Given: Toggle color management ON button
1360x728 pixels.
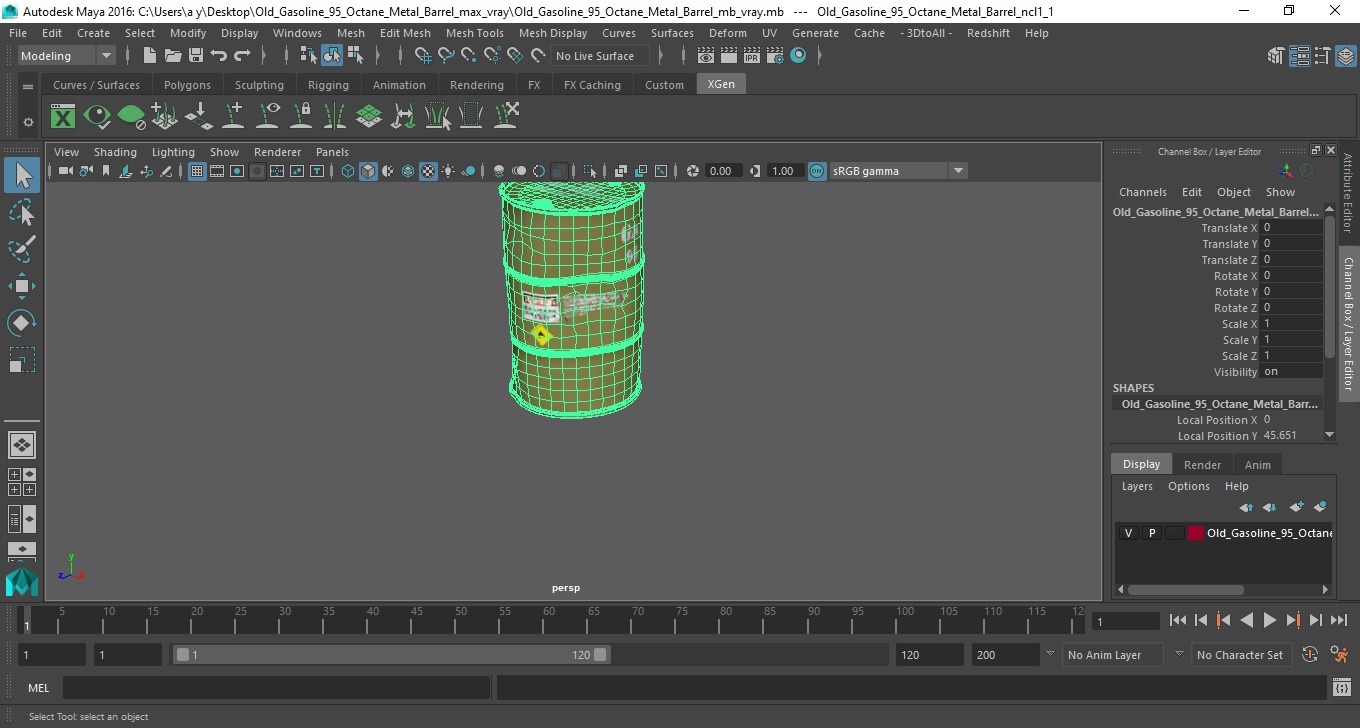Looking at the screenshot, I should (817, 171).
